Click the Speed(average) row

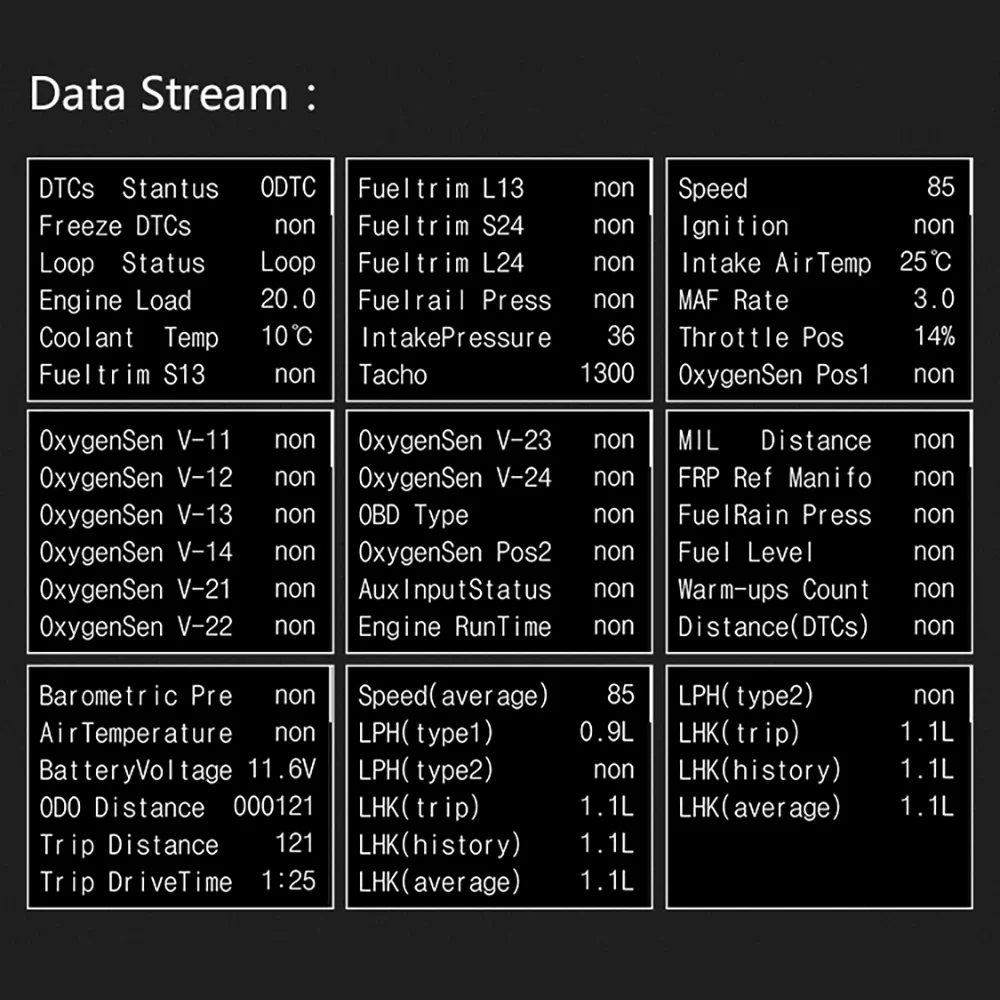[496, 695]
